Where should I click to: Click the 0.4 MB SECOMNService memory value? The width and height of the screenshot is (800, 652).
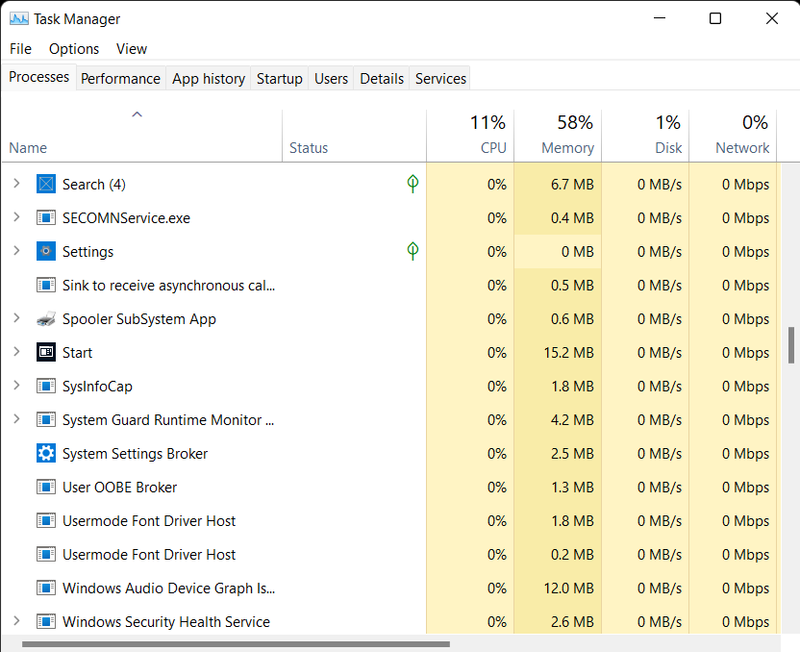click(572, 218)
